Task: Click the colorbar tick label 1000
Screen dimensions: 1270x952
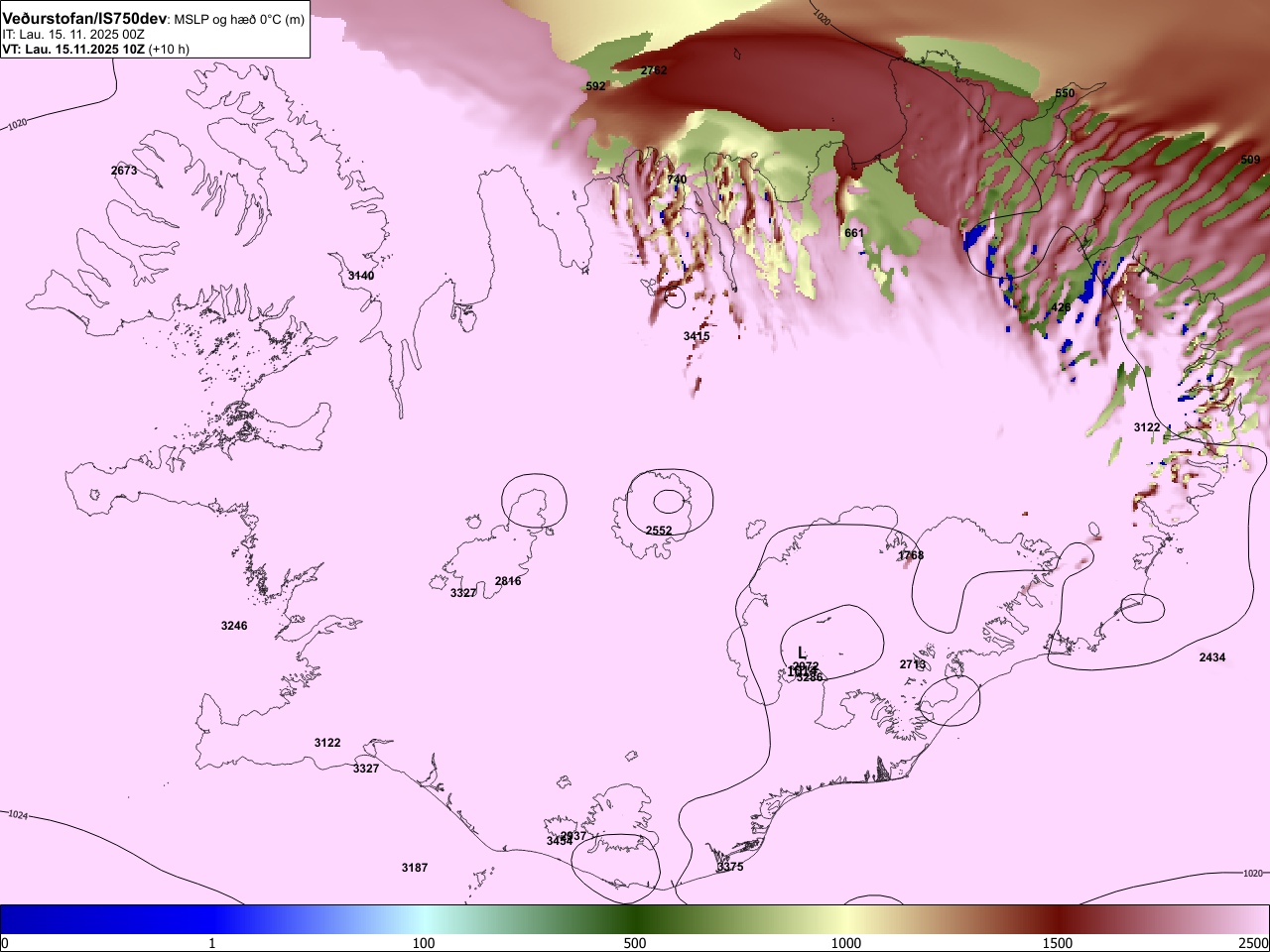Action: tap(846, 943)
